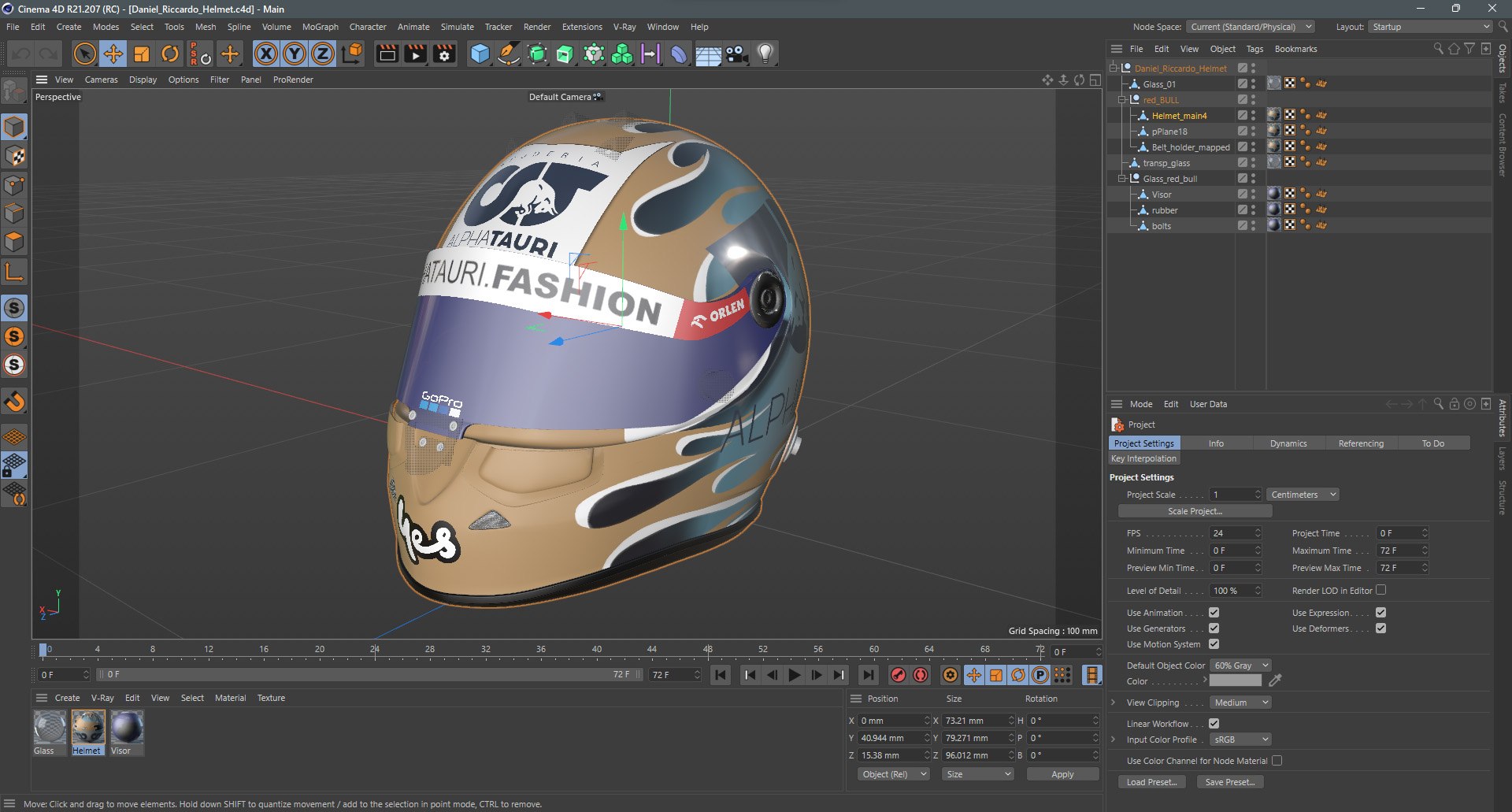Click the project Color swatch
Image resolution: width=1512 pixels, height=812 pixels.
pyautogui.click(x=1235, y=680)
